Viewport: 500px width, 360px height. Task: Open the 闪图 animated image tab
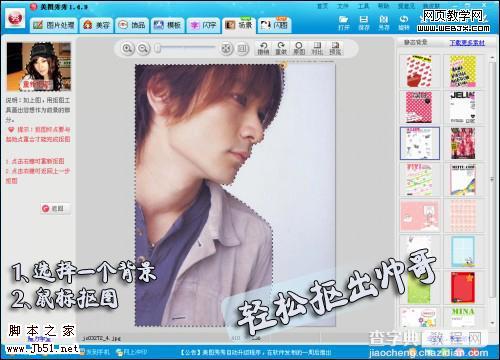click(x=274, y=25)
